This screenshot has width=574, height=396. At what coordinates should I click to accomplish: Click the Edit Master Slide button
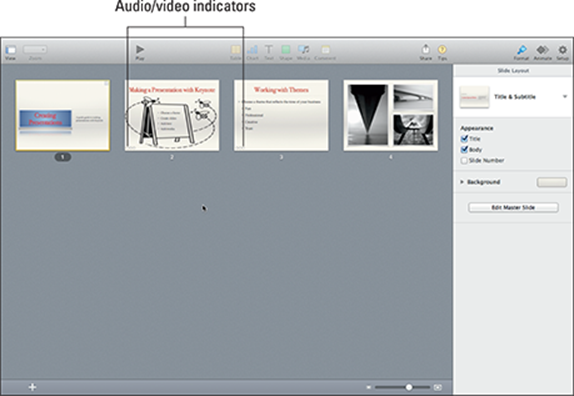513,208
